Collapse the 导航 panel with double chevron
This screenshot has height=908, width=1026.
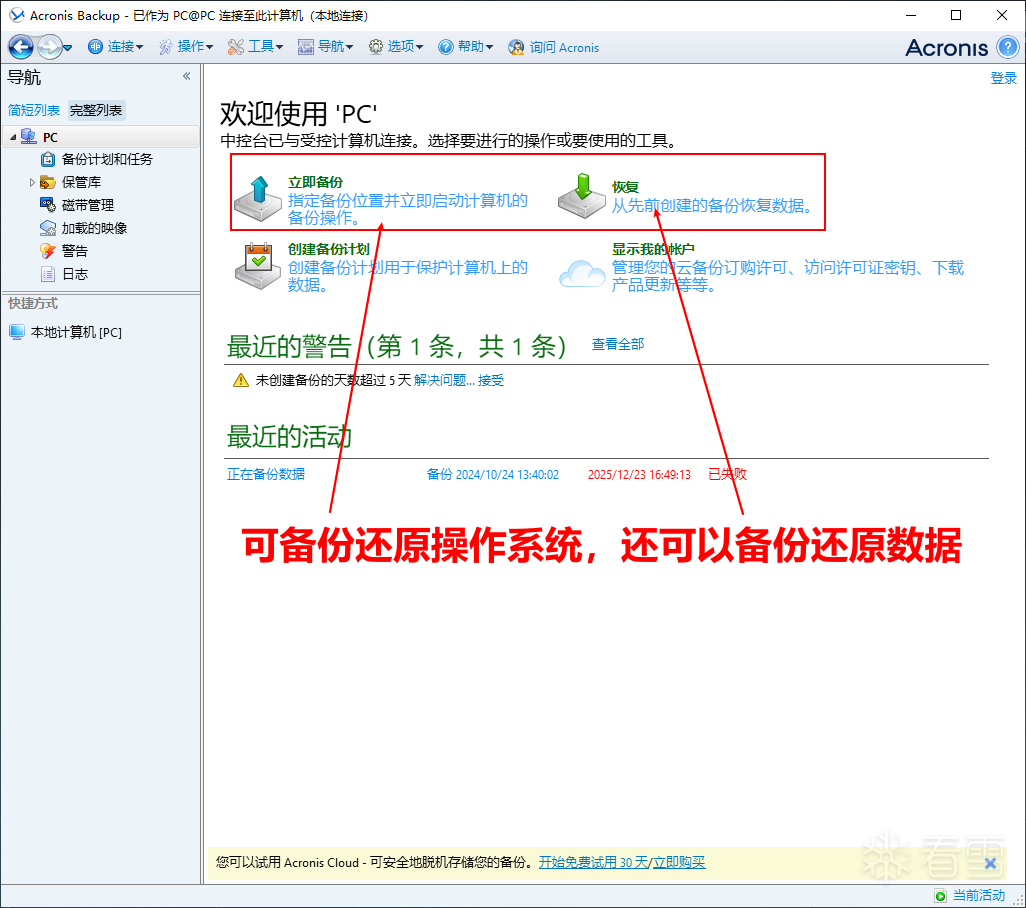point(186,77)
